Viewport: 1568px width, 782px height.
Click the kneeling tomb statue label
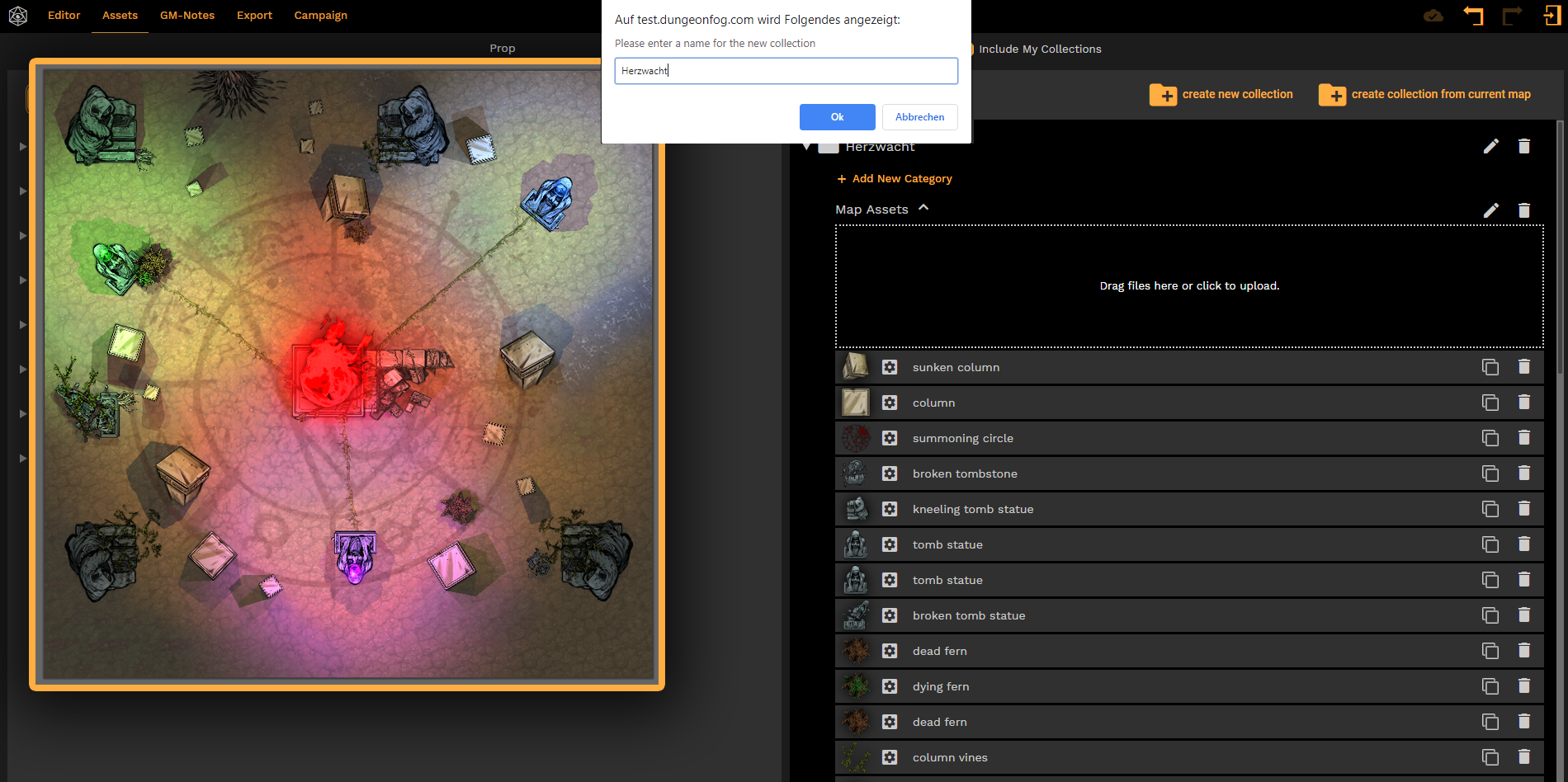click(x=973, y=510)
